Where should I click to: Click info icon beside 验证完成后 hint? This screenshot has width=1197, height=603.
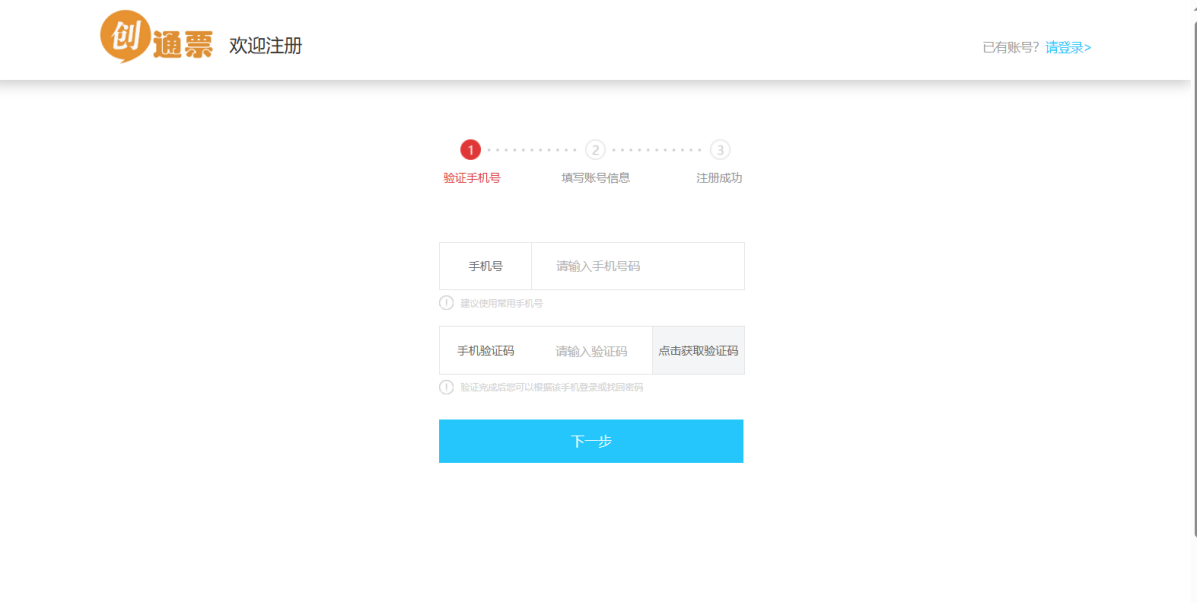click(x=447, y=387)
